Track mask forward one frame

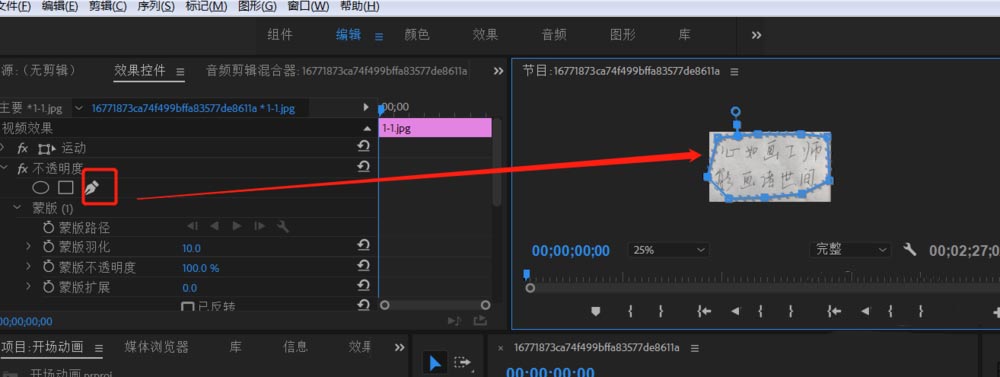(x=259, y=226)
